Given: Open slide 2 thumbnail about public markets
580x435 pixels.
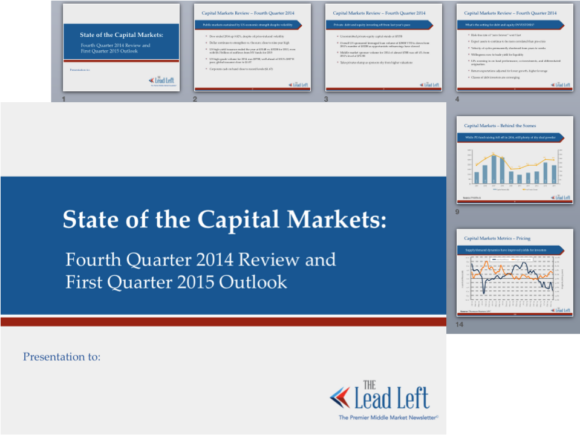Looking at the screenshot, I should 252,47.
